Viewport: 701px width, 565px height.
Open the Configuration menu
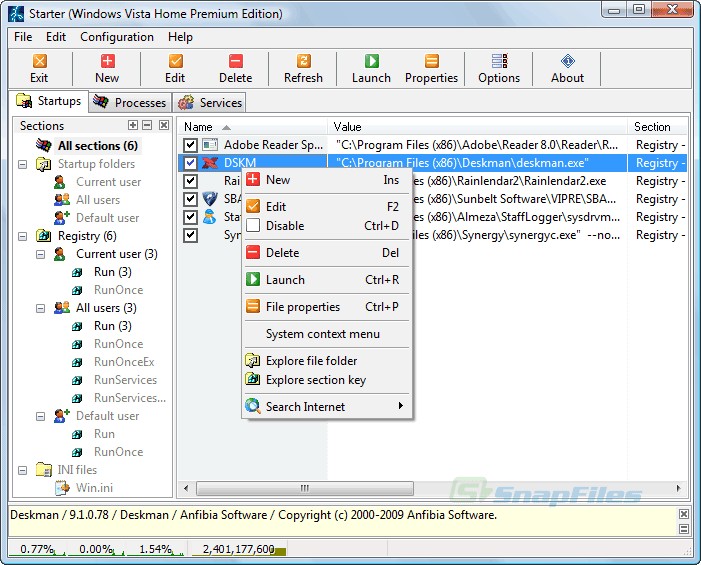117,37
